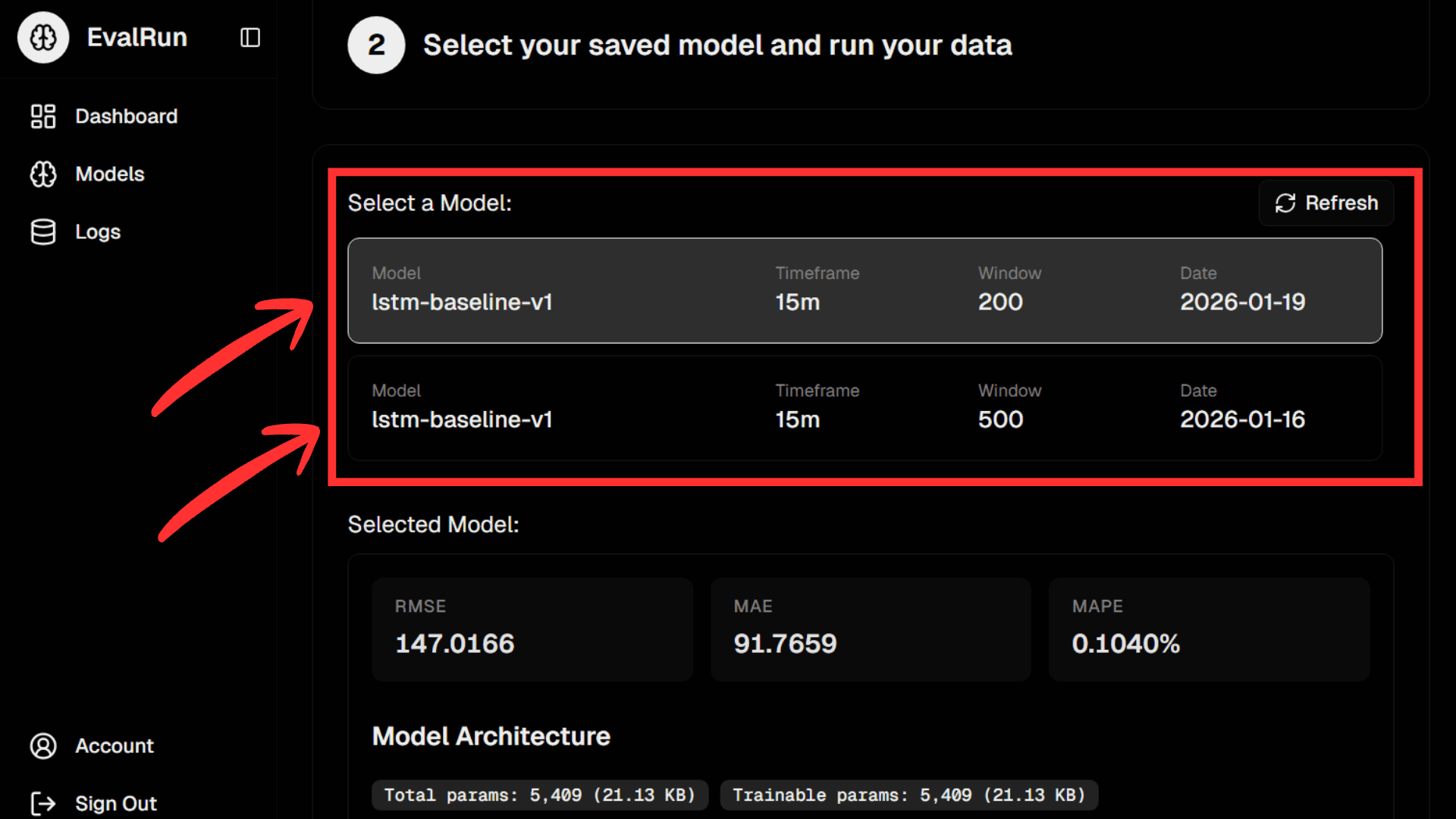Click the Sign Out arrow icon
Image resolution: width=1456 pixels, height=819 pixels.
[x=43, y=803]
